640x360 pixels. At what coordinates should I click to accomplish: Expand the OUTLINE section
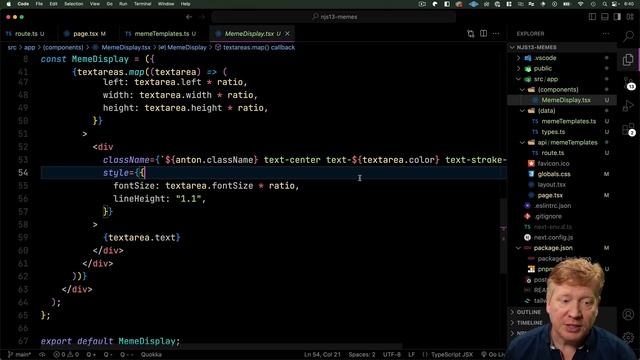529,312
